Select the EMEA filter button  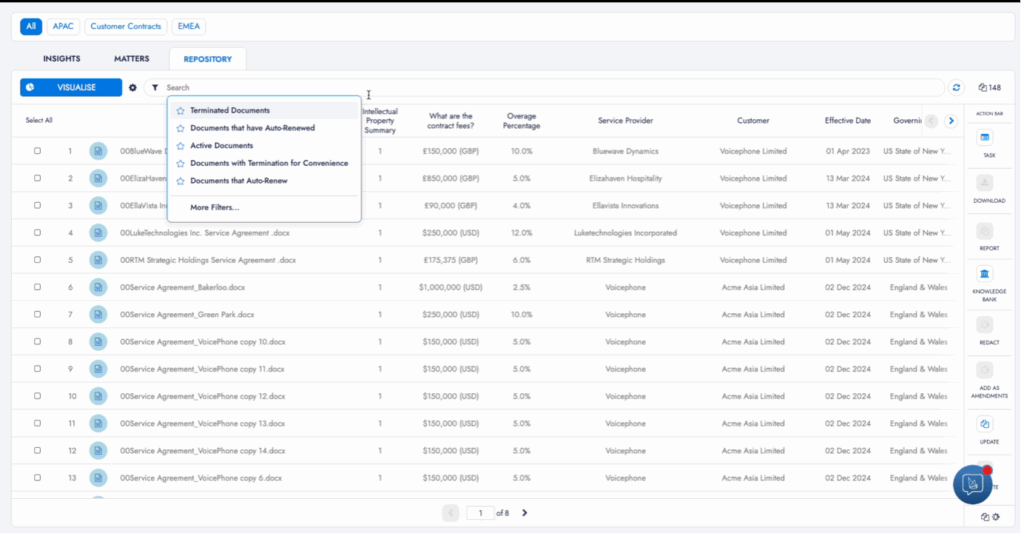pos(188,26)
